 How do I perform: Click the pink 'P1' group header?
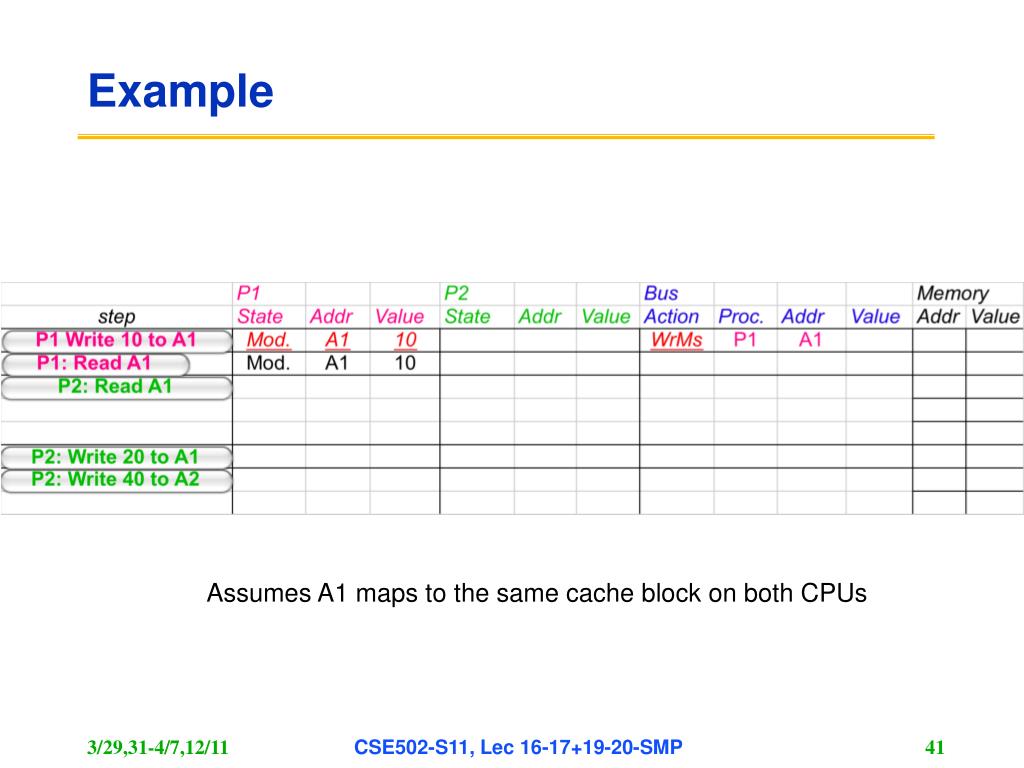pos(249,293)
